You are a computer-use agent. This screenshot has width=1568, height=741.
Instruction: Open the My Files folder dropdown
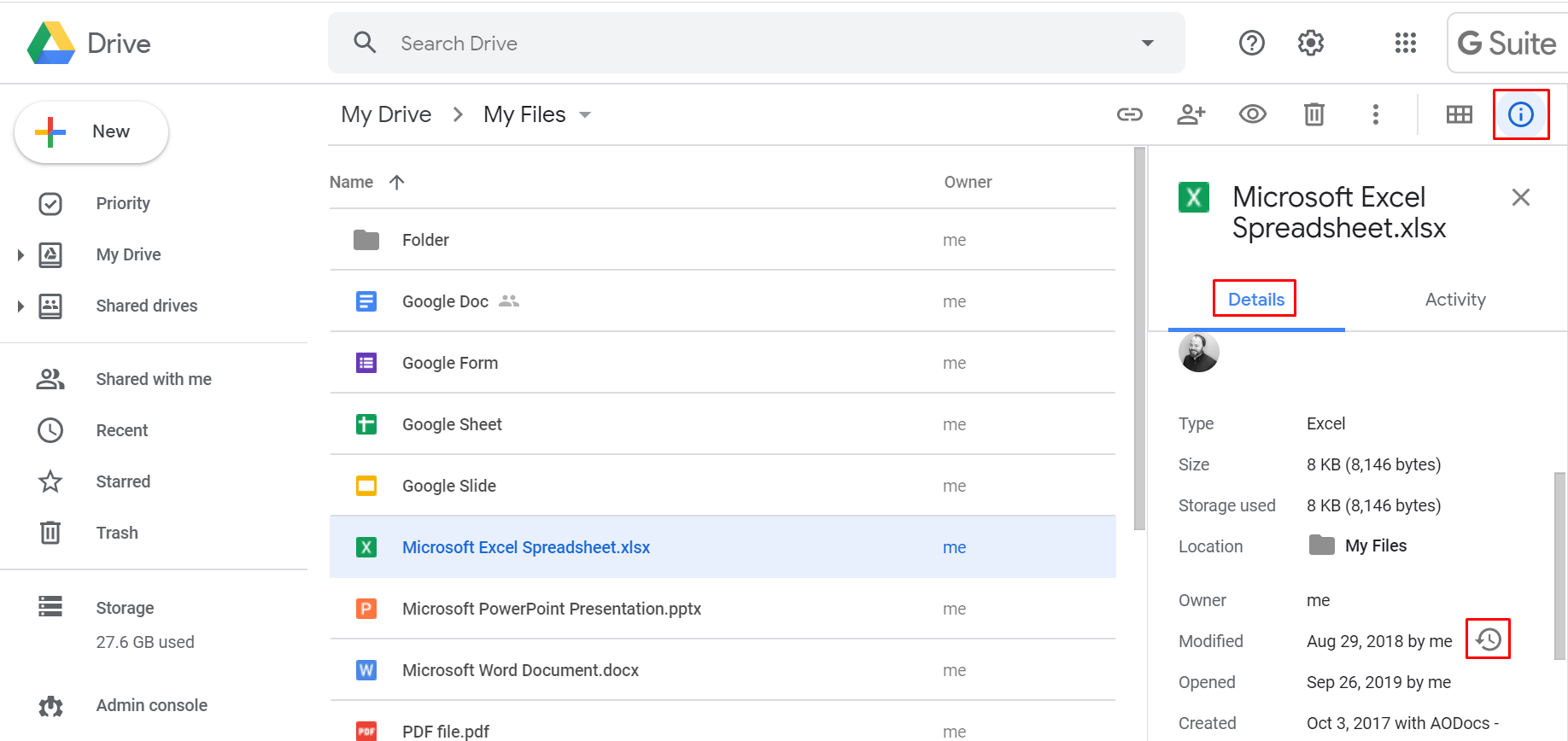[585, 114]
